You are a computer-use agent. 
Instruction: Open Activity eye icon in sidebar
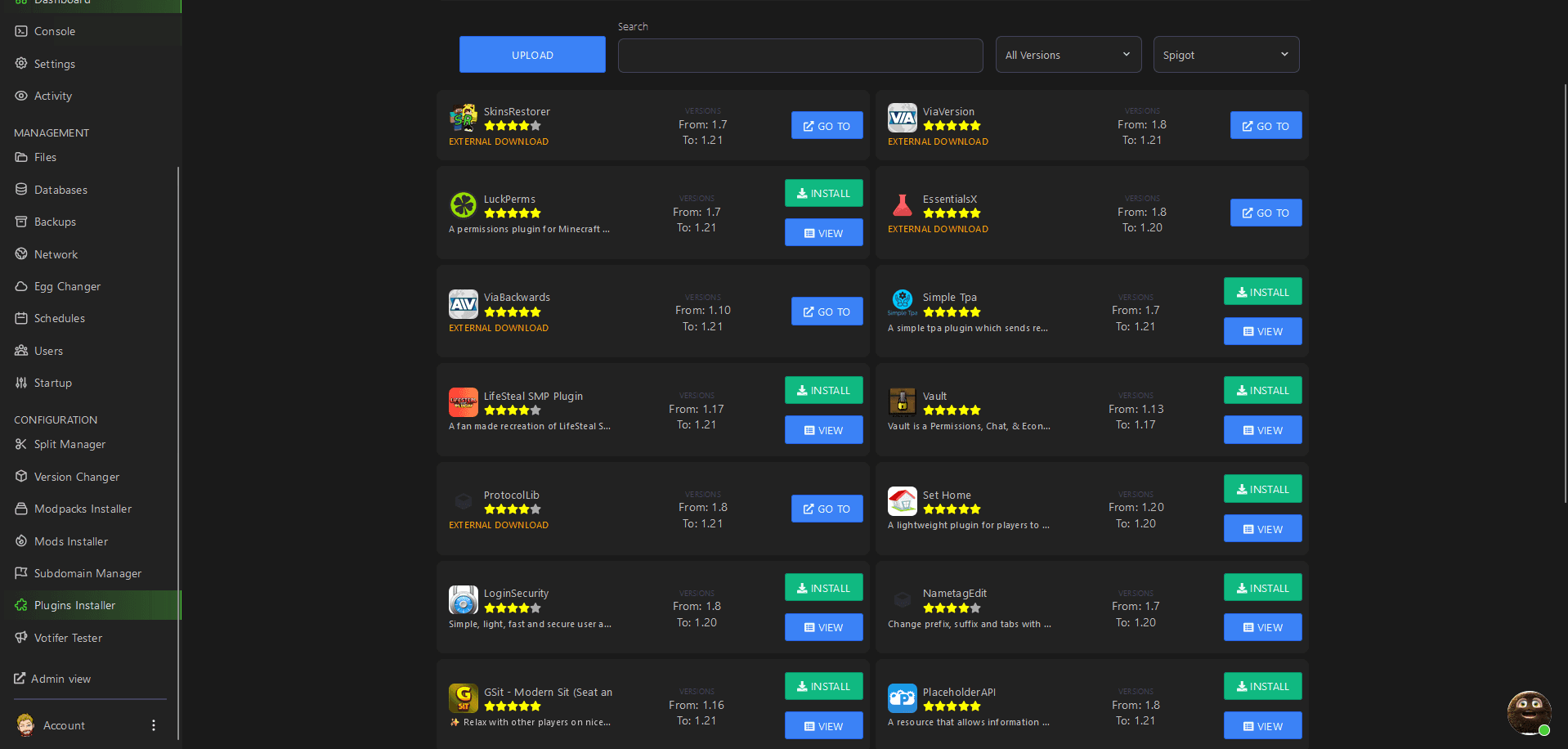pyautogui.click(x=21, y=96)
